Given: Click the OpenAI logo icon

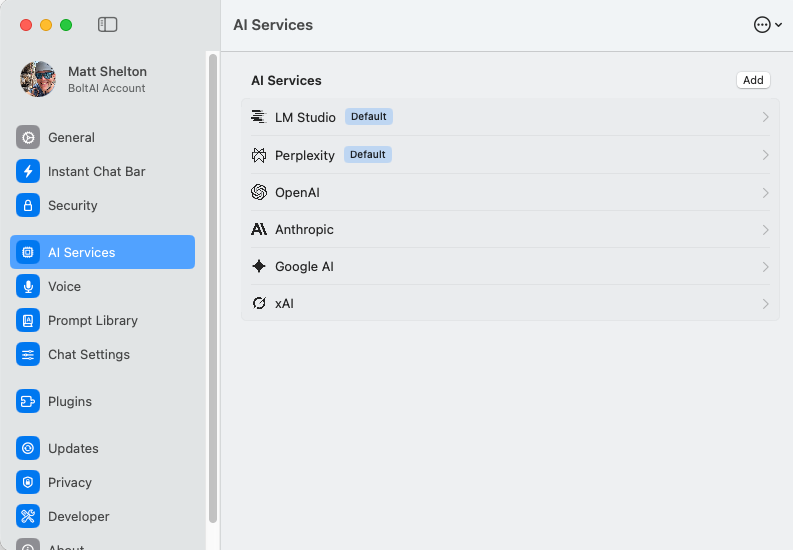Looking at the screenshot, I should [x=258, y=192].
